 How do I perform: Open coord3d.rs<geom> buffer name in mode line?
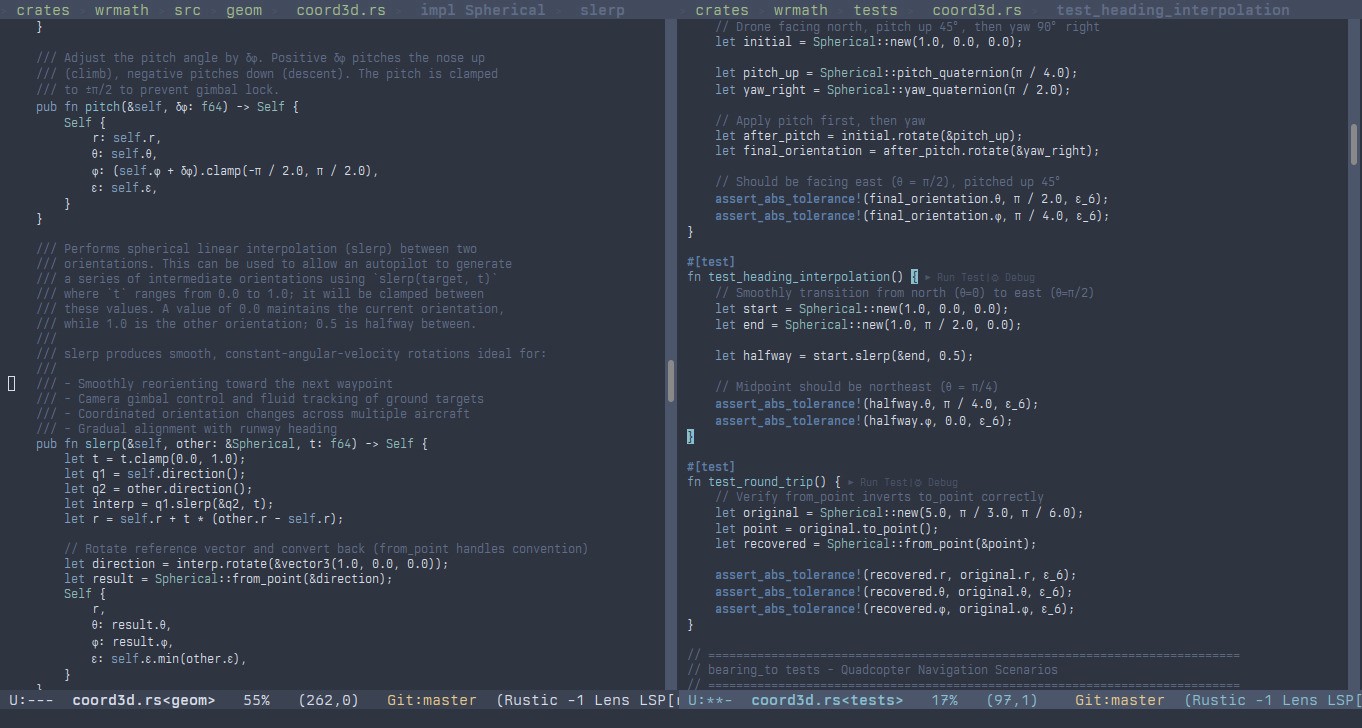click(x=143, y=701)
